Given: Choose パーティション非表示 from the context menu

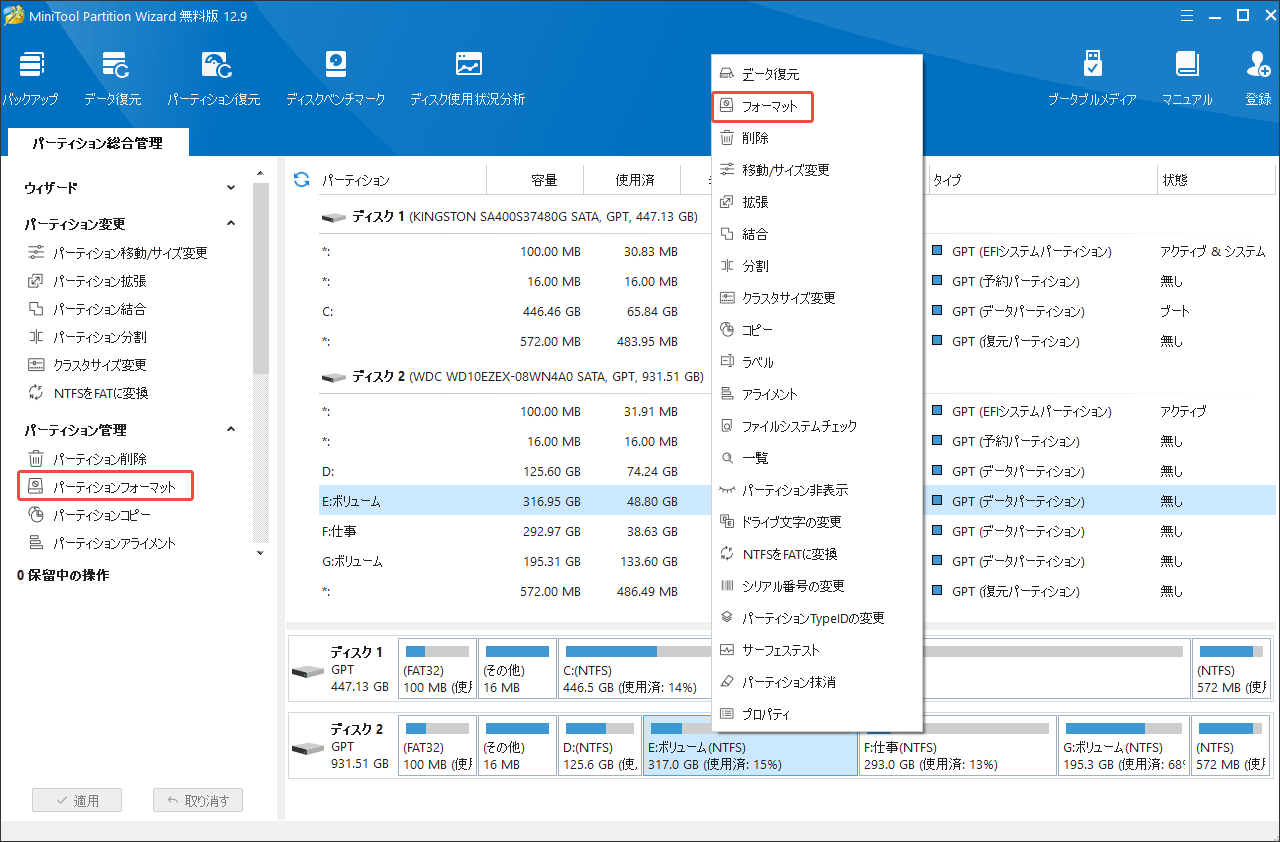Looking at the screenshot, I should (x=816, y=490).
